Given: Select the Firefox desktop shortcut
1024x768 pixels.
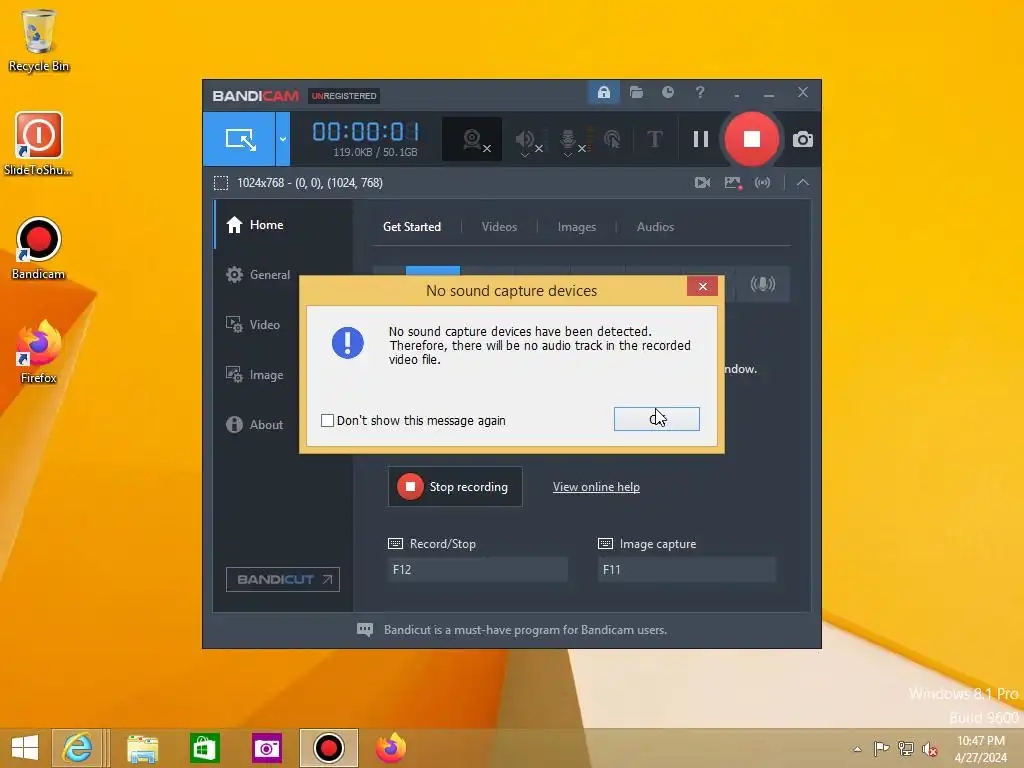Looking at the screenshot, I should [38, 351].
